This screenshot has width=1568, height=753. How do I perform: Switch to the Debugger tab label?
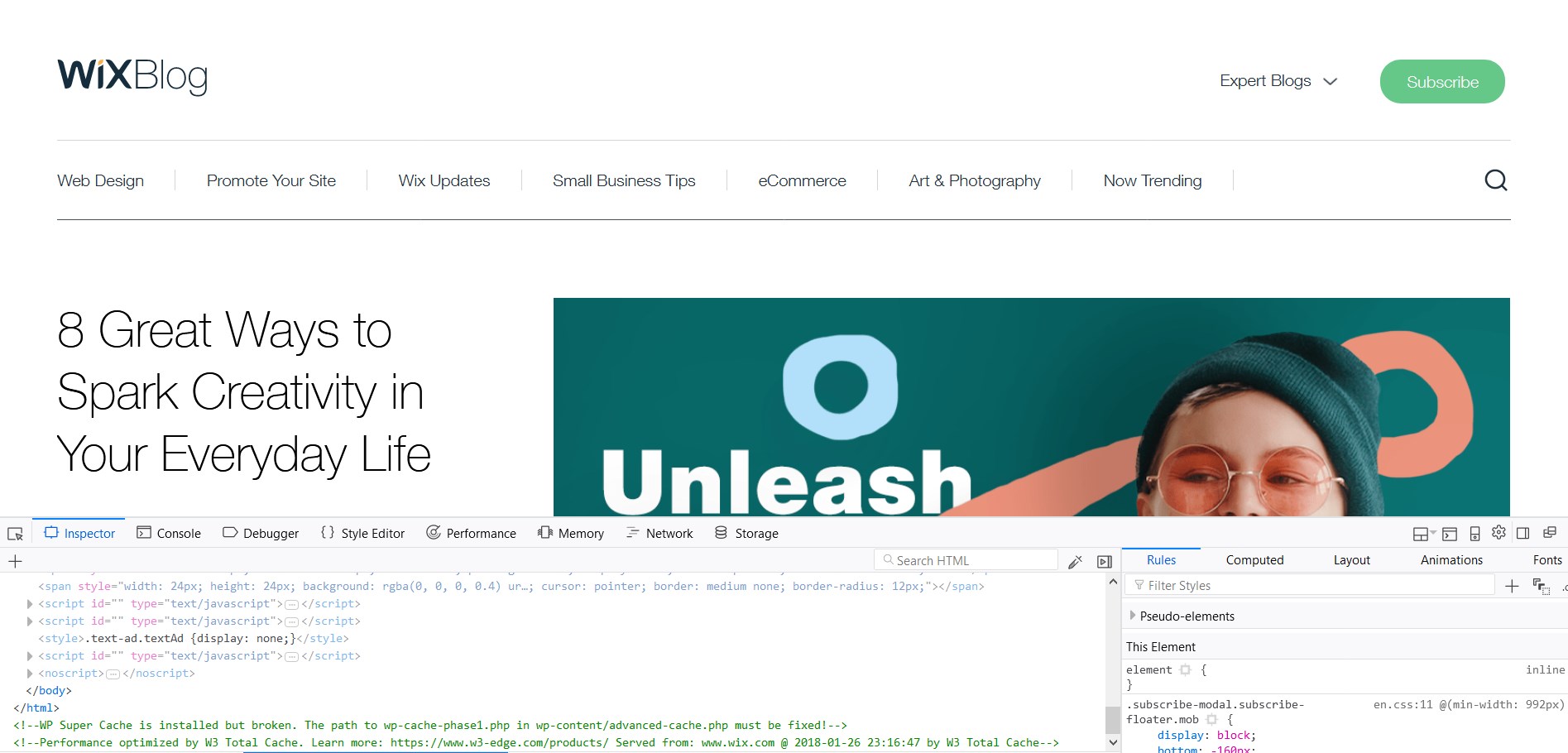tap(271, 534)
